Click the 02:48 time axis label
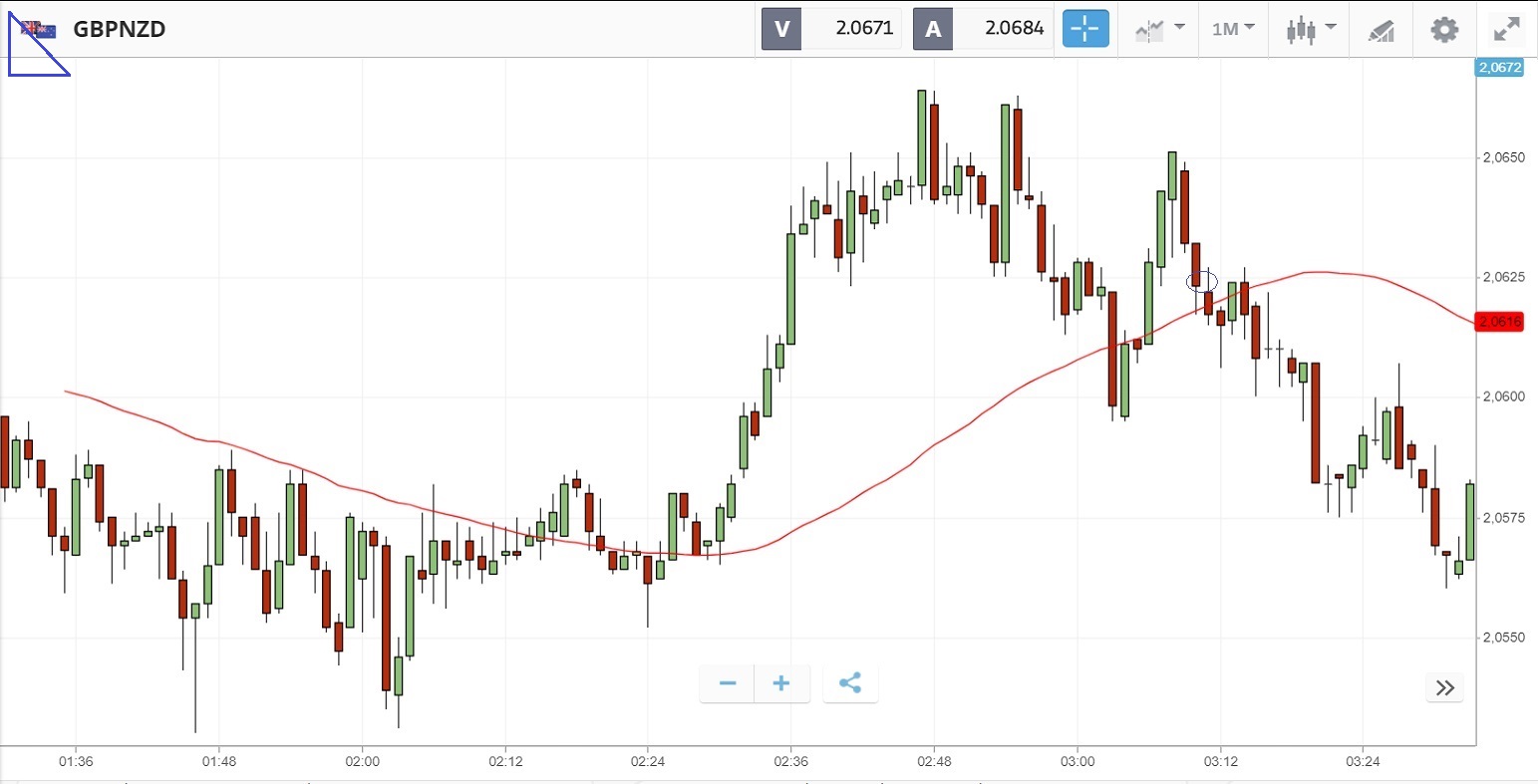This screenshot has width=1538, height=784. [x=934, y=762]
